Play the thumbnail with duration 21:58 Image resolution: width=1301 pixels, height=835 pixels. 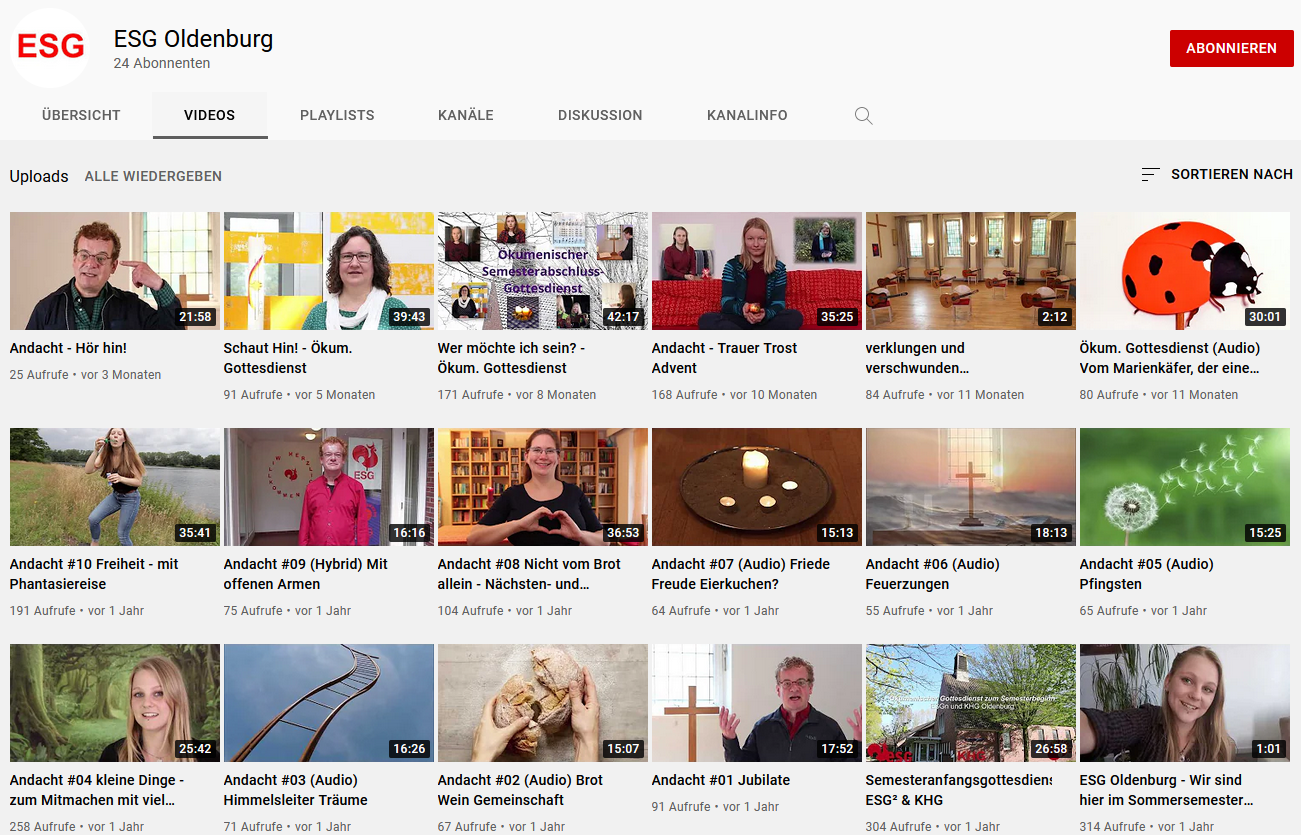coord(115,271)
